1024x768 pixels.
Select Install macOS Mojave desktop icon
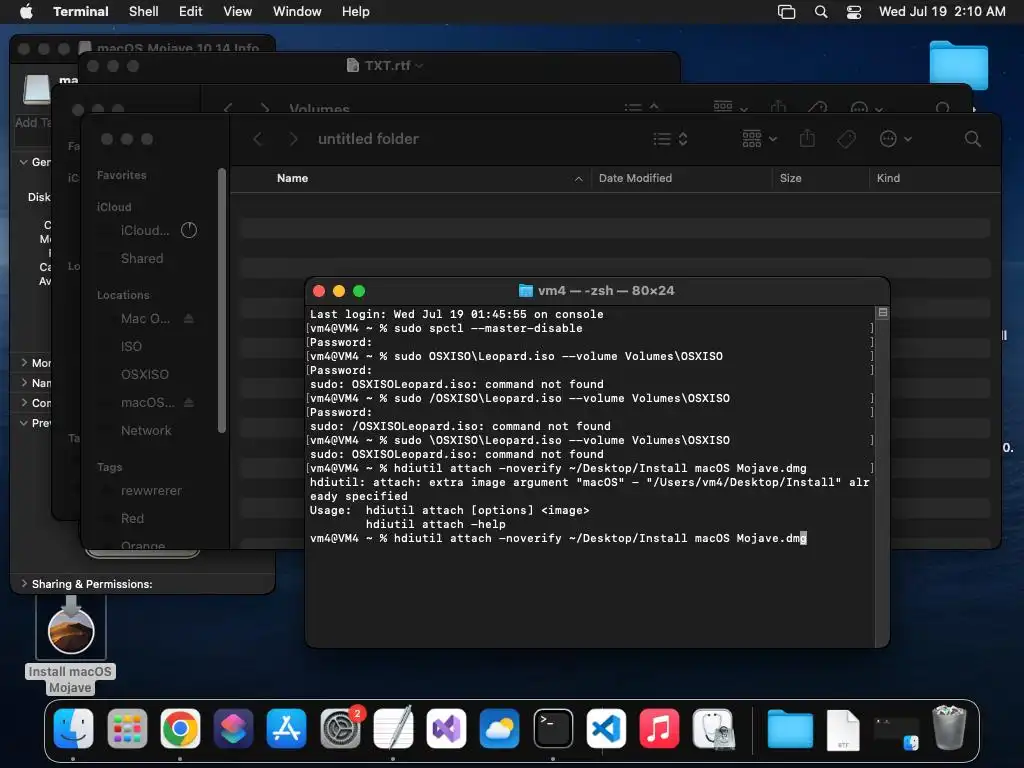(x=71, y=645)
